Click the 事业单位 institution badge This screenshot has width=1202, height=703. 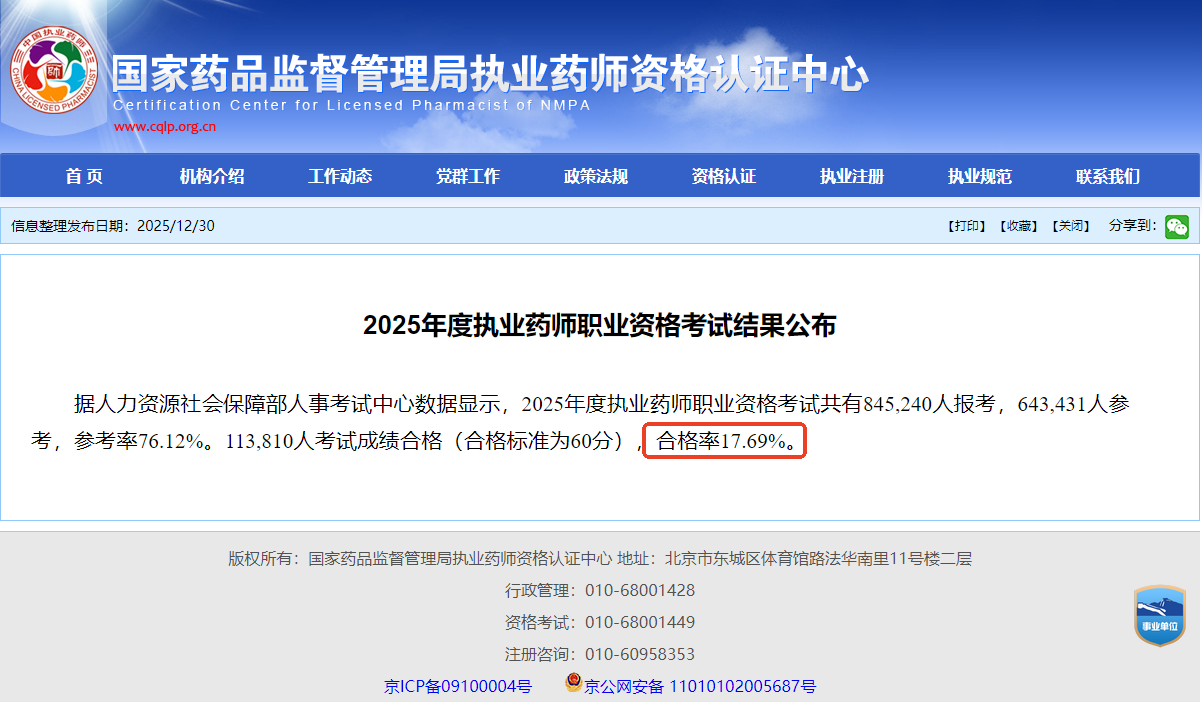point(1159,616)
